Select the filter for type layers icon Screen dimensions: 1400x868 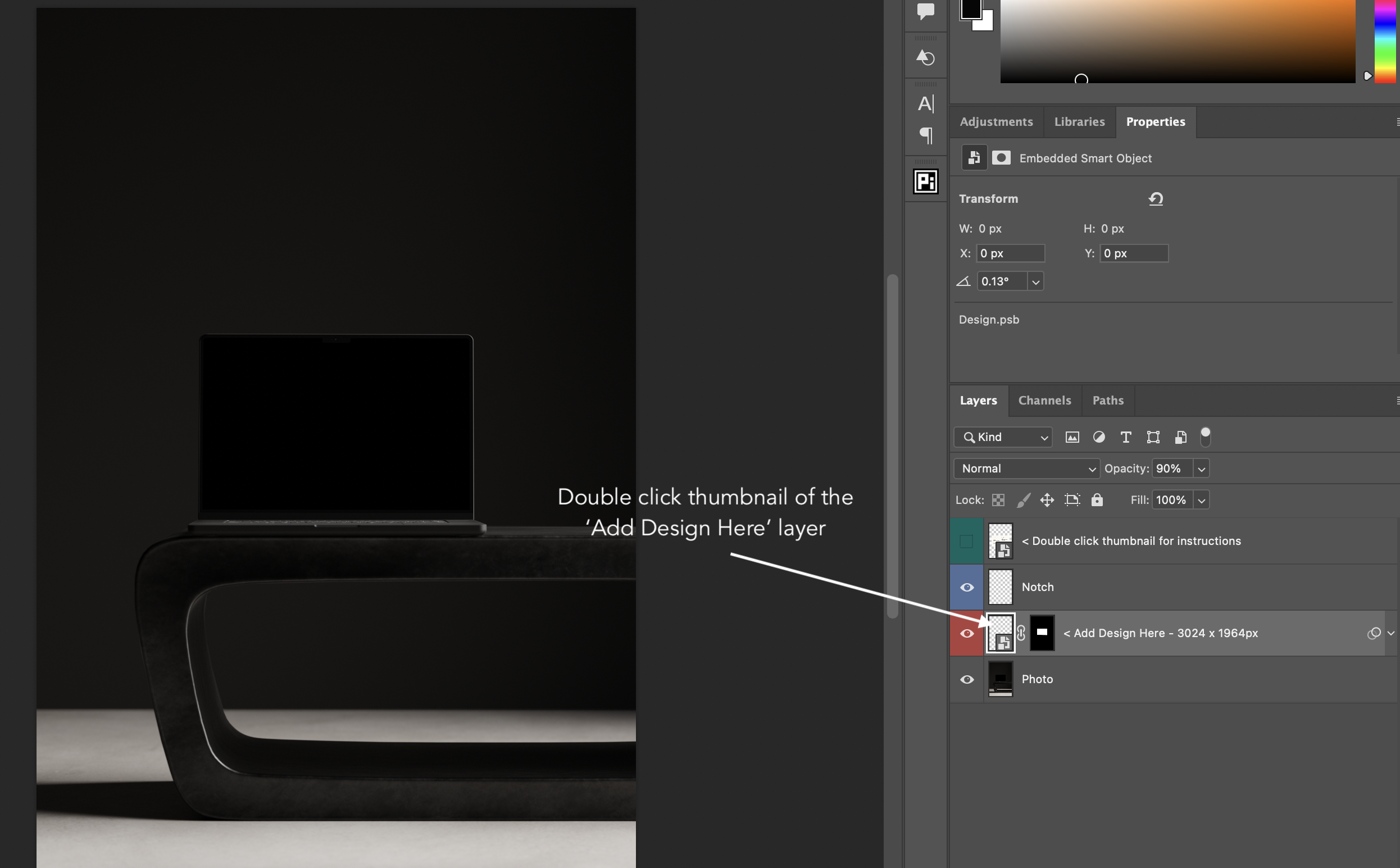pos(1125,437)
